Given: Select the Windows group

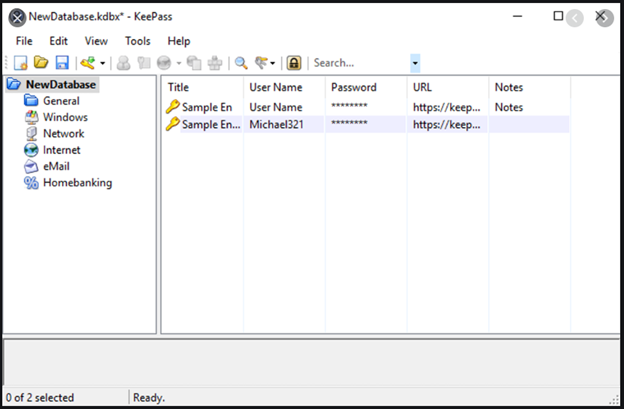Looking at the screenshot, I should pyautogui.click(x=65, y=117).
